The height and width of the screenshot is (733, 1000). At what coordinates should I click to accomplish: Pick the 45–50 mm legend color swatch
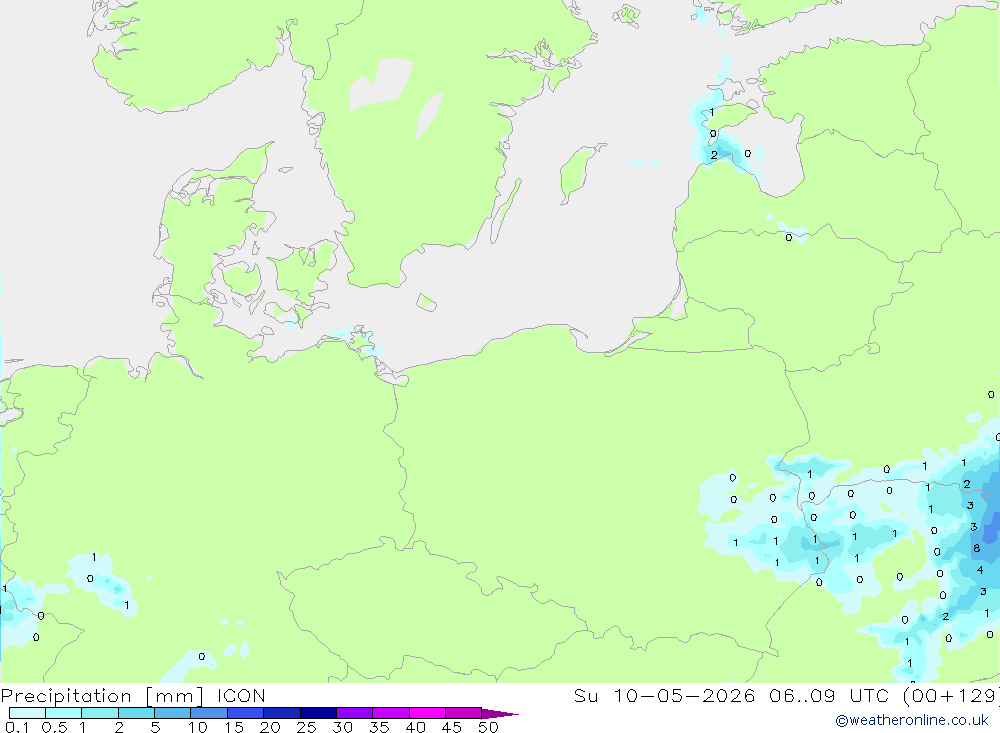(464, 713)
